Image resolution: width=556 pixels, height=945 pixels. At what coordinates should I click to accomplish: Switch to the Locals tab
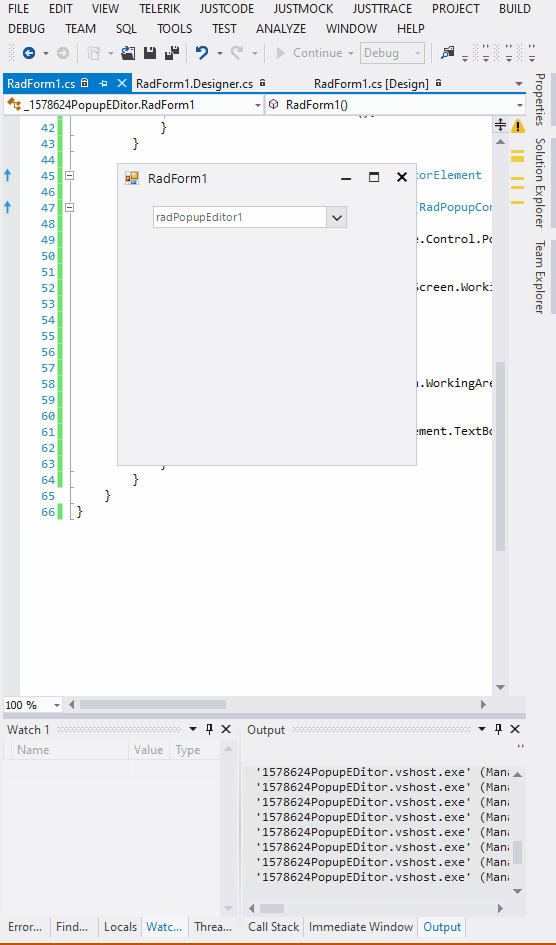[x=120, y=926]
